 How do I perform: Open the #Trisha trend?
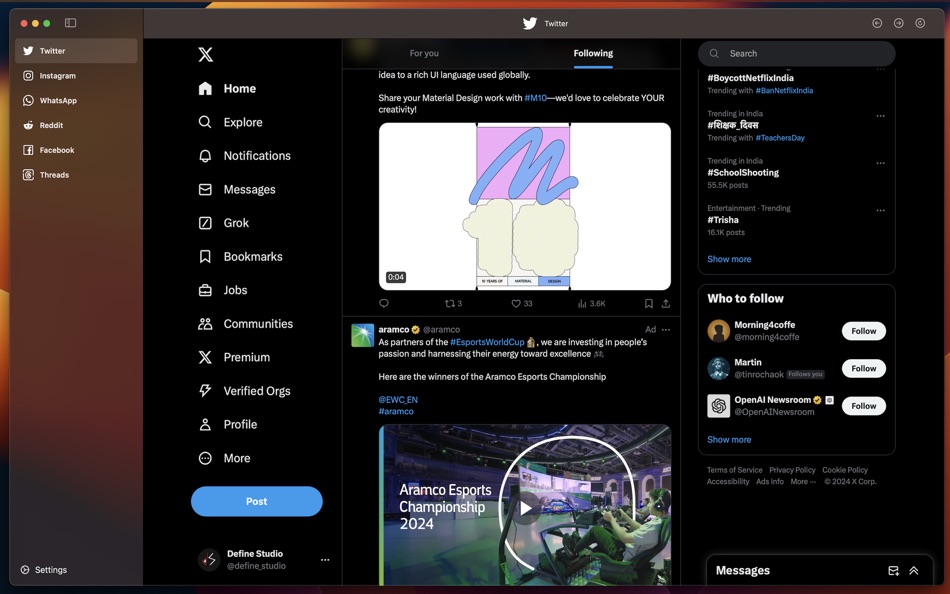pyautogui.click(x=723, y=220)
